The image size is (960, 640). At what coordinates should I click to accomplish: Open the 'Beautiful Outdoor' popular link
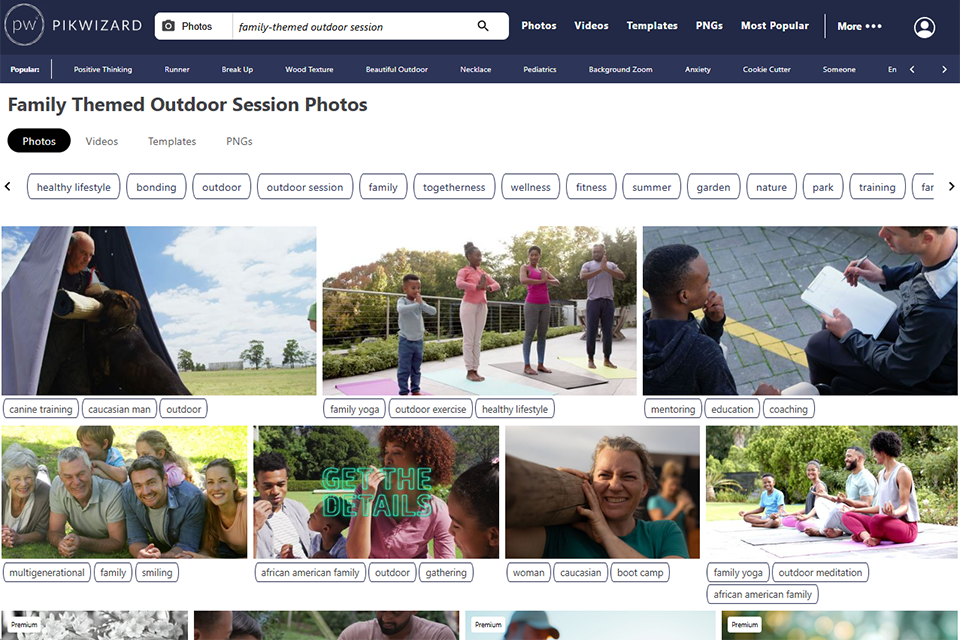pyautogui.click(x=397, y=69)
